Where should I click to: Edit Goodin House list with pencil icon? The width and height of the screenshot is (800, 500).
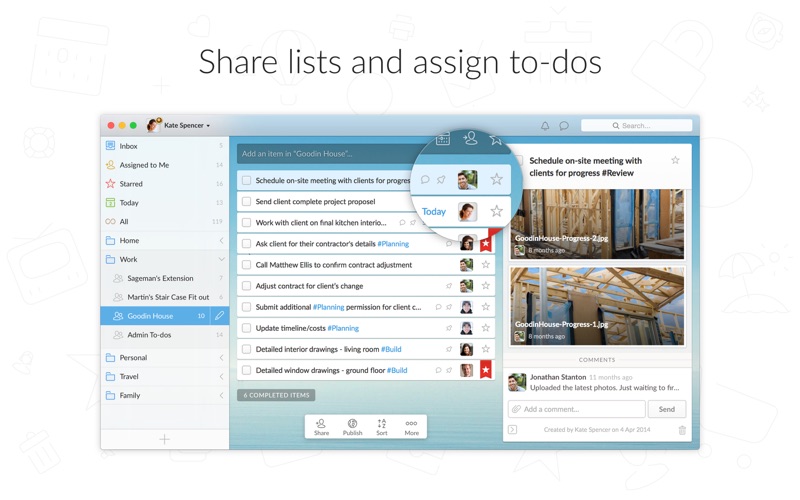click(x=219, y=316)
